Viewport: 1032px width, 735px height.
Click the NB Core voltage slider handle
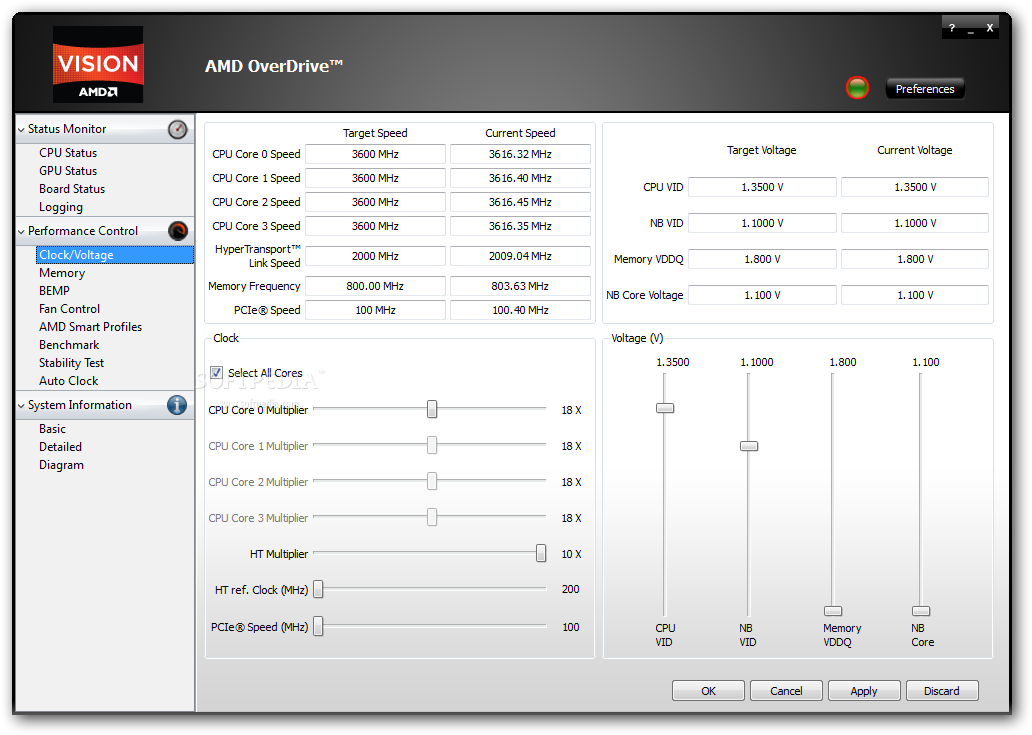pyautogui.click(x=921, y=611)
